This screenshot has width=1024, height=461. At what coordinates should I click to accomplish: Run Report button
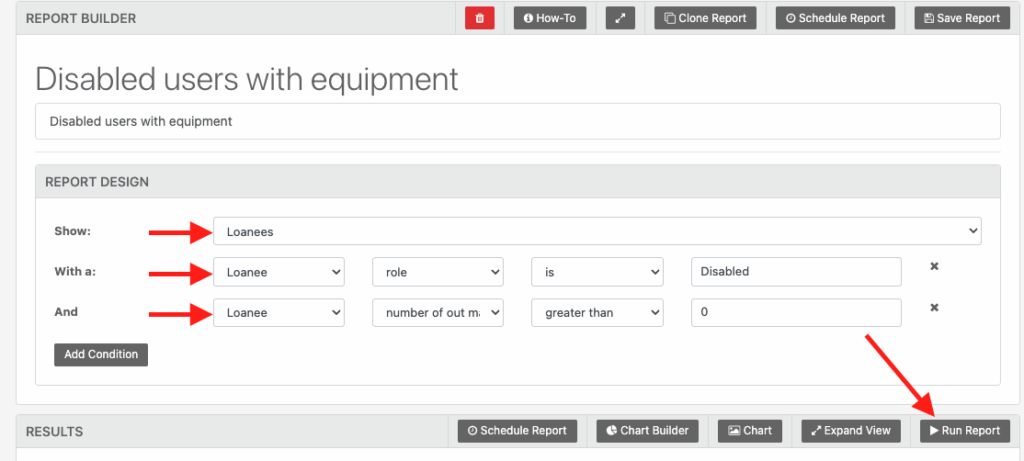pyautogui.click(x=965, y=431)
